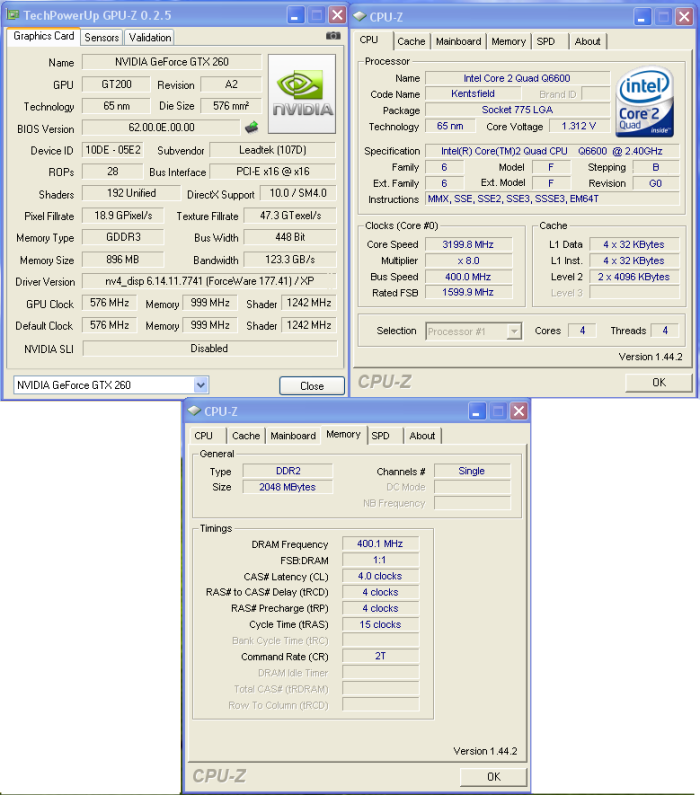
Task: Minimize the top CPU-Z window
Action: pyautogui.click(x=642, y=17)
